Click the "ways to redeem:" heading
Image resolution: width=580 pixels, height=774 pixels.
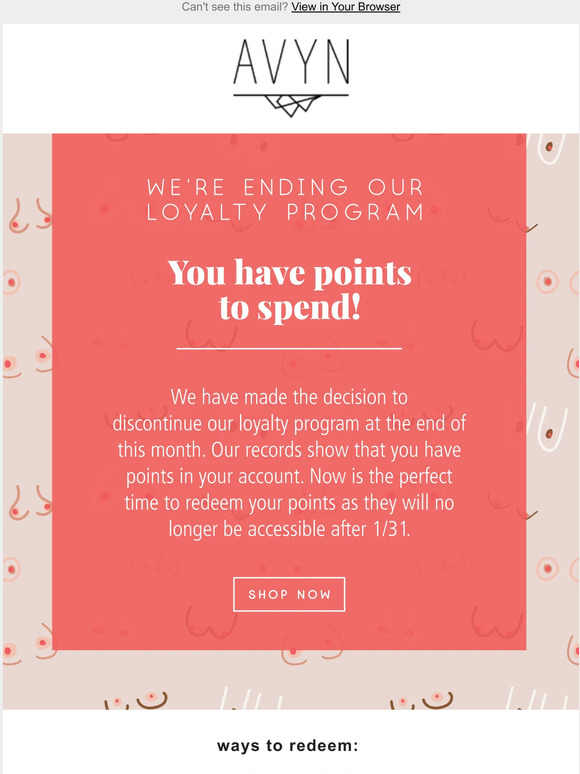pyautogui.click(x=287, y=745)
